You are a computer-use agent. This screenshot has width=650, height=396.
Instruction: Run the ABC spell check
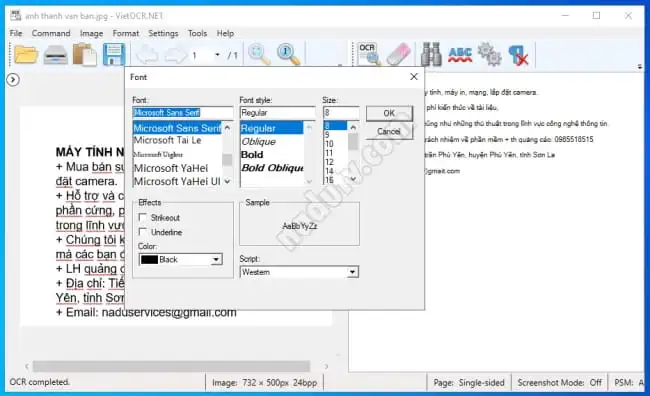pos(460,54)
